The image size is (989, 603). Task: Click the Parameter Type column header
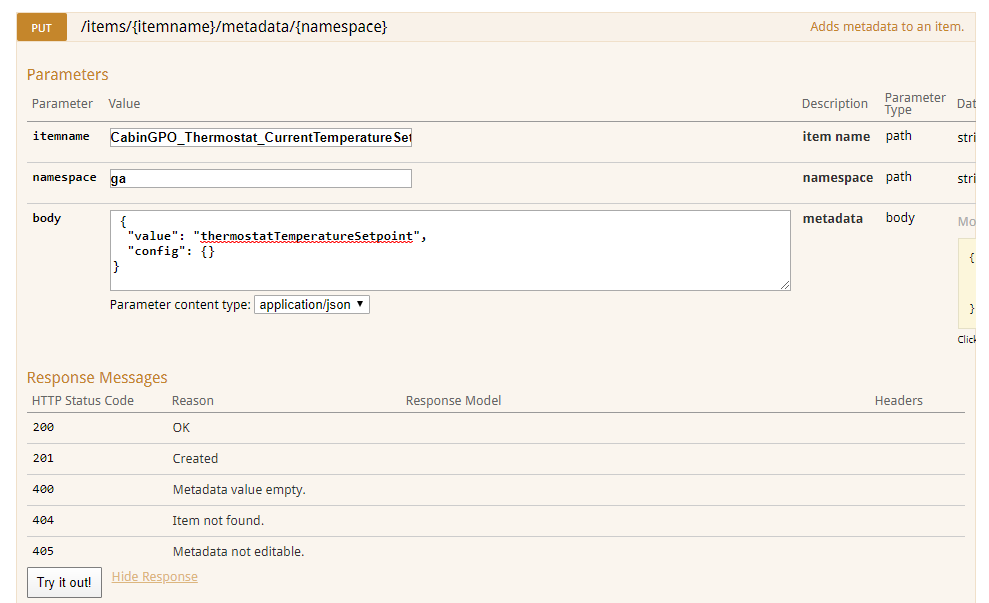tap(914, 103)
